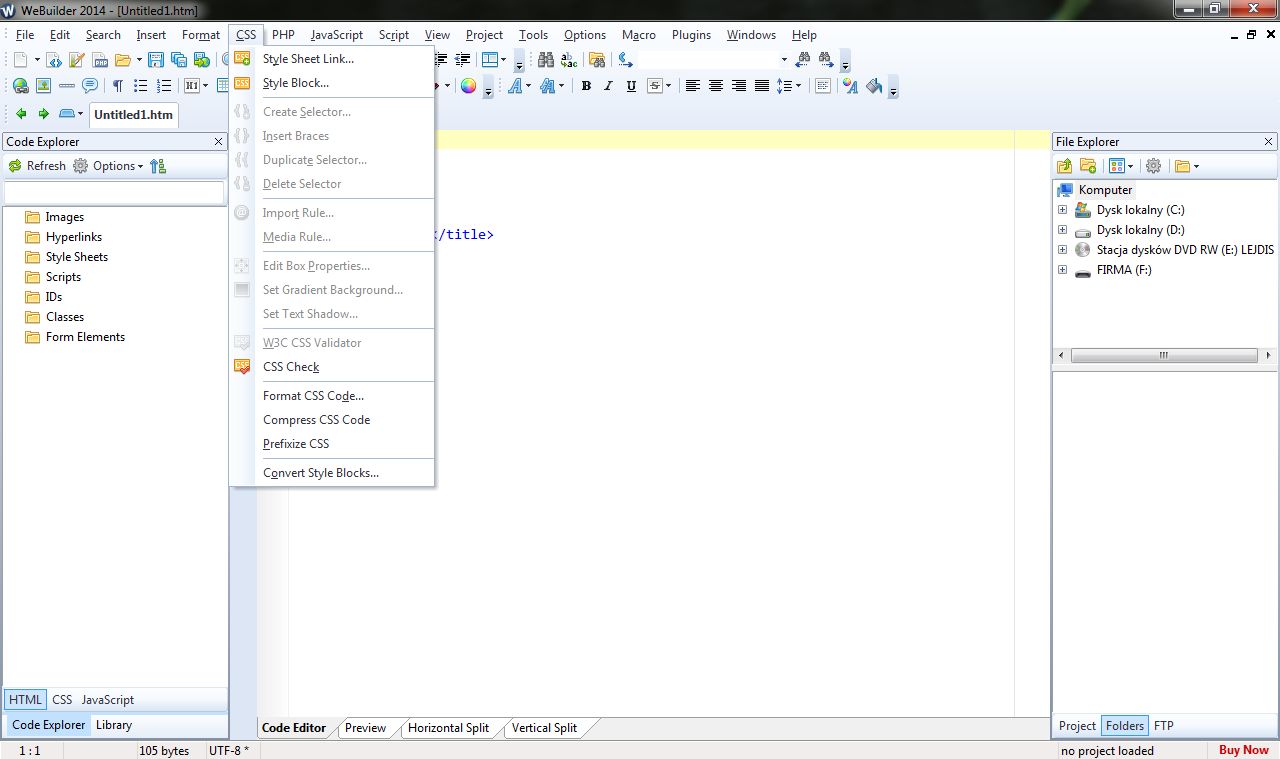The height and width of the screenshot is (759, 1280).
Task: Select CSS Check menu entry
Action: 291,367
